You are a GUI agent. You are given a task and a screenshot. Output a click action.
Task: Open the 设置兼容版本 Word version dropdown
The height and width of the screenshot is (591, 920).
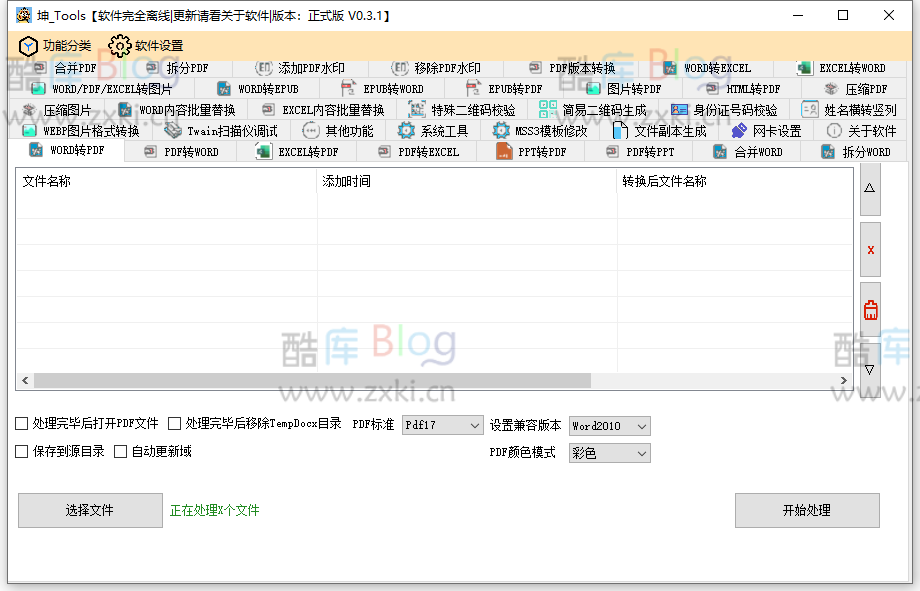click(x=610, y=424)
